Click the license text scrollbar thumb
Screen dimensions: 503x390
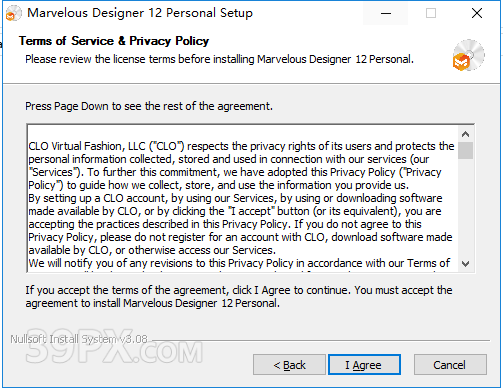[x=466, y=150]
